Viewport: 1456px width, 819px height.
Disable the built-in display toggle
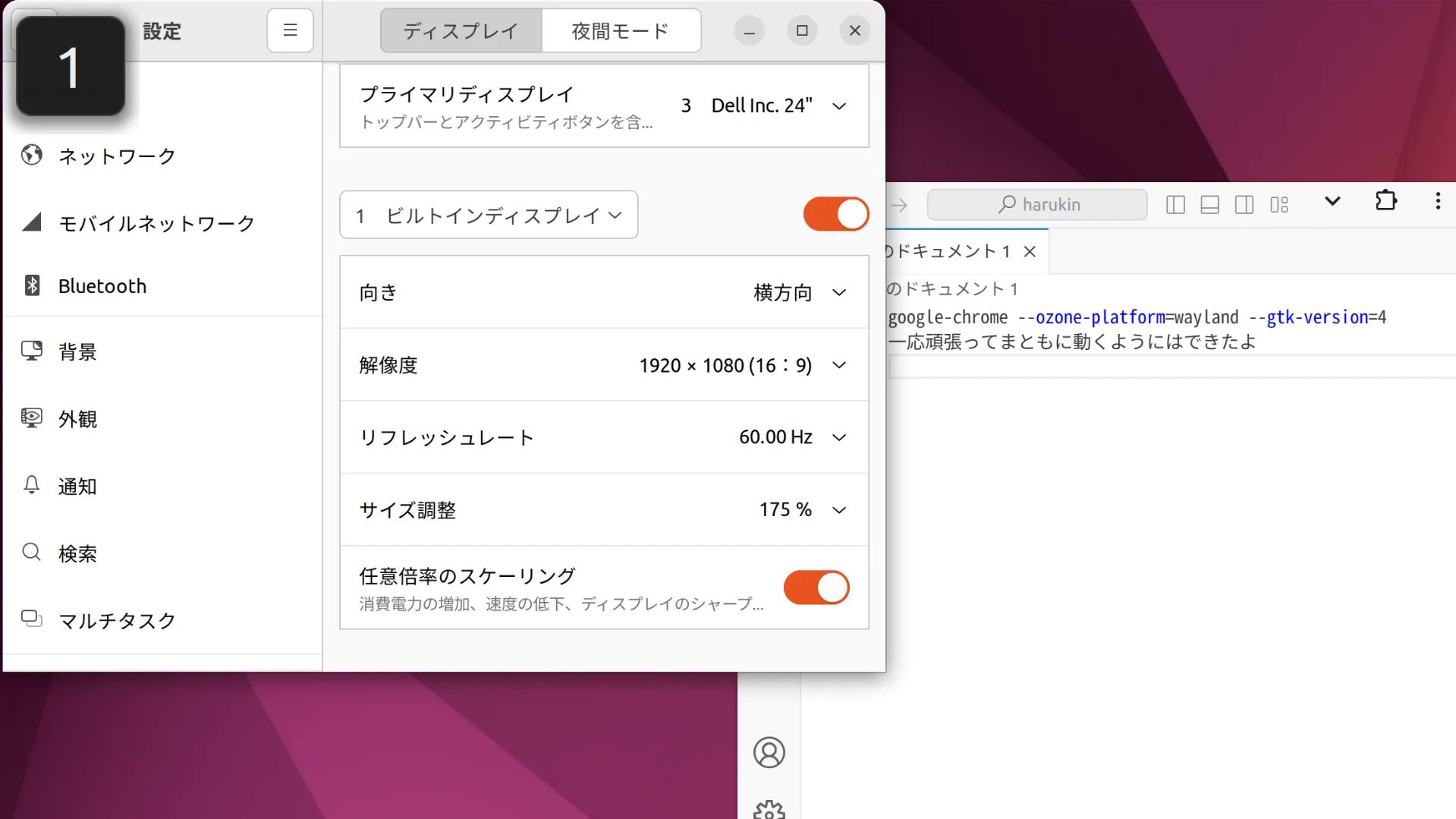pos(835,214)
